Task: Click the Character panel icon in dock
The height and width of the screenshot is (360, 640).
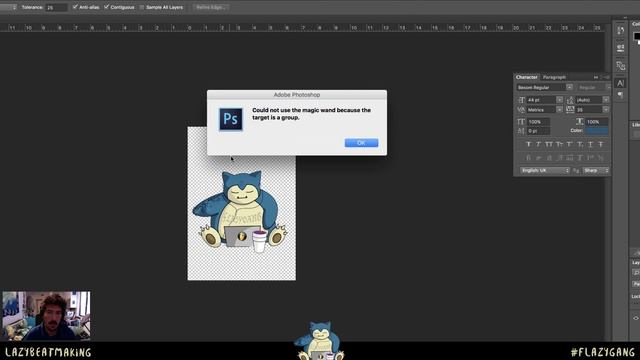Action: 620,83
